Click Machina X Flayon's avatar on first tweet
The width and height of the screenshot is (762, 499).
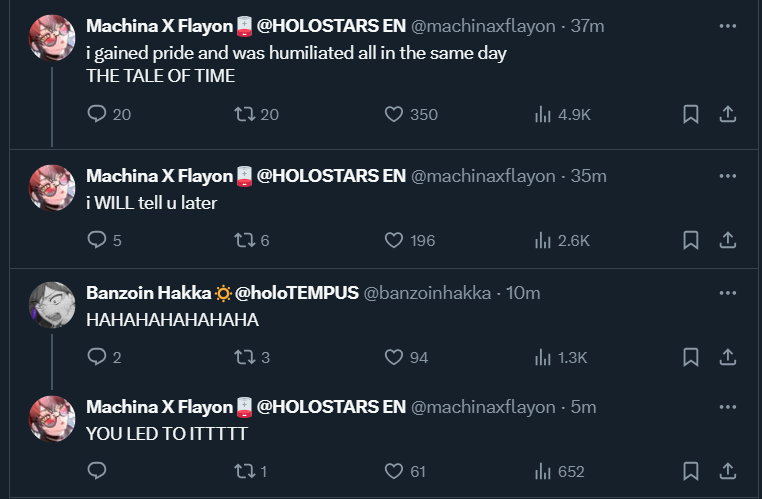(x=52, y=38)
